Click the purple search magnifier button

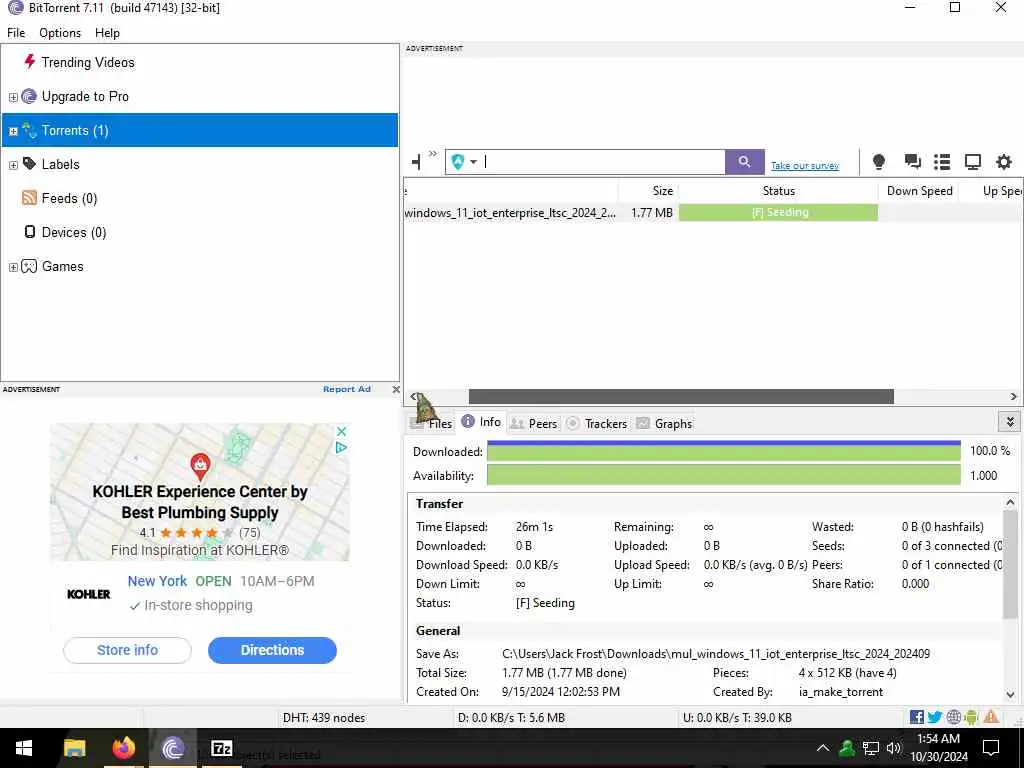[x=744, y=161]
